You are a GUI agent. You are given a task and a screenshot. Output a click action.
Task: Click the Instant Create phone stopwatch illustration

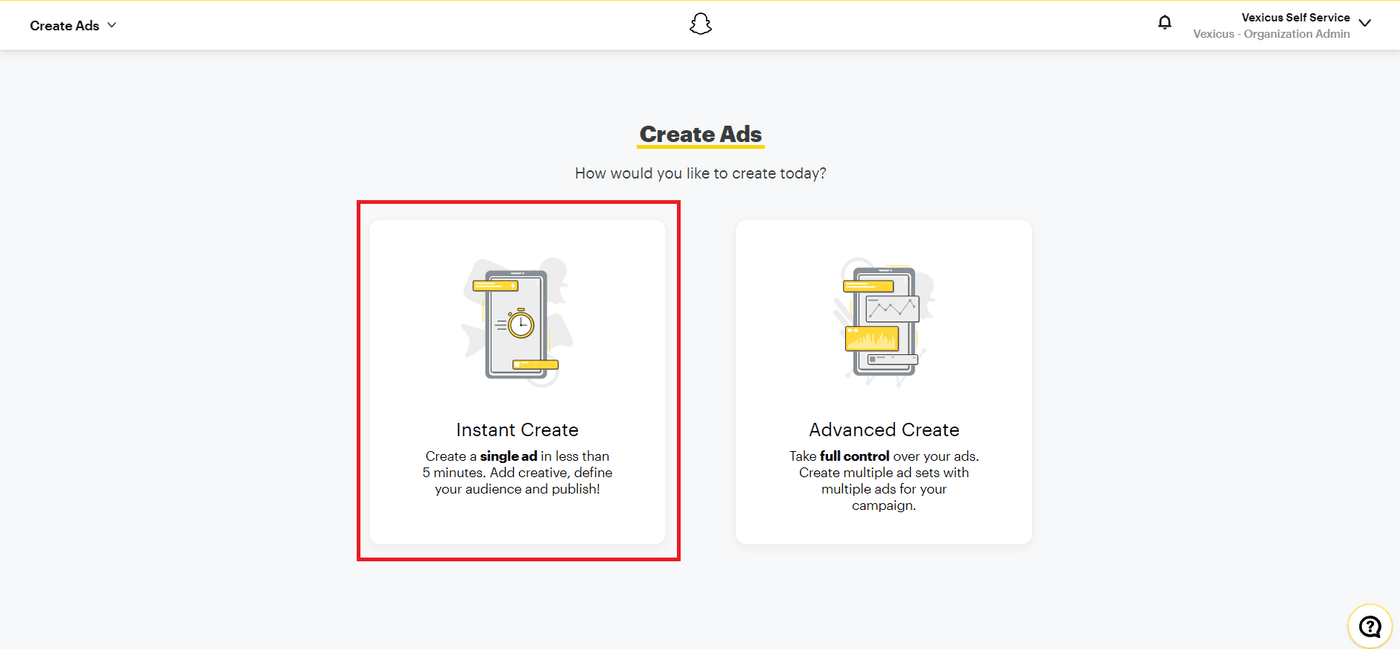pos(517,320)
